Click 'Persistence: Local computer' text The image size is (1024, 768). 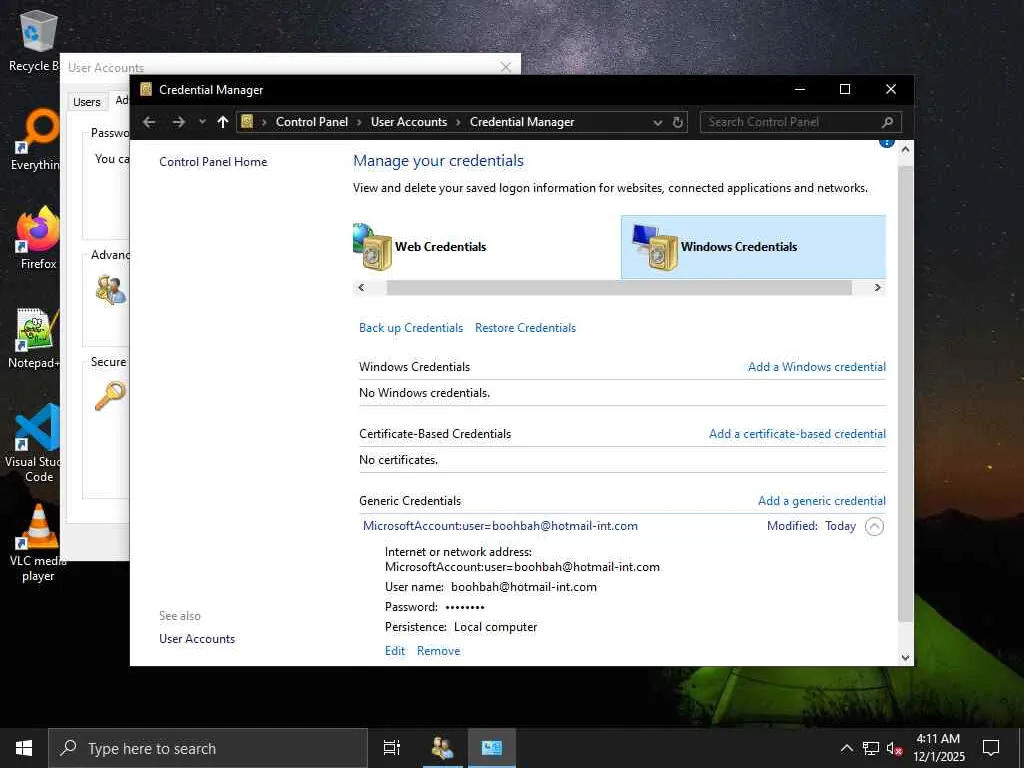(460, 628)
